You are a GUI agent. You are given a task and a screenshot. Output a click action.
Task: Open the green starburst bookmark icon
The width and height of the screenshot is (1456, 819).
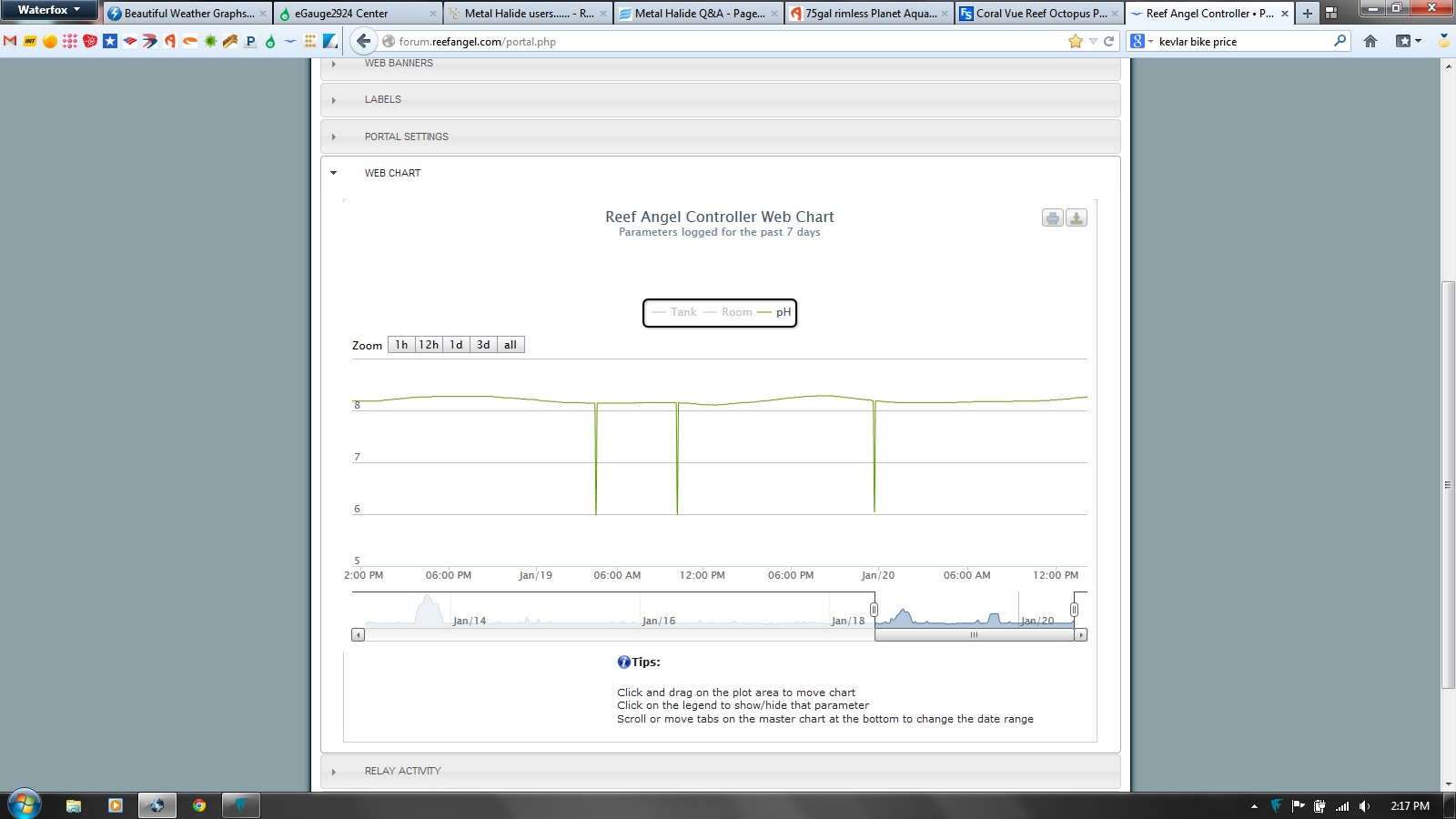210,41
